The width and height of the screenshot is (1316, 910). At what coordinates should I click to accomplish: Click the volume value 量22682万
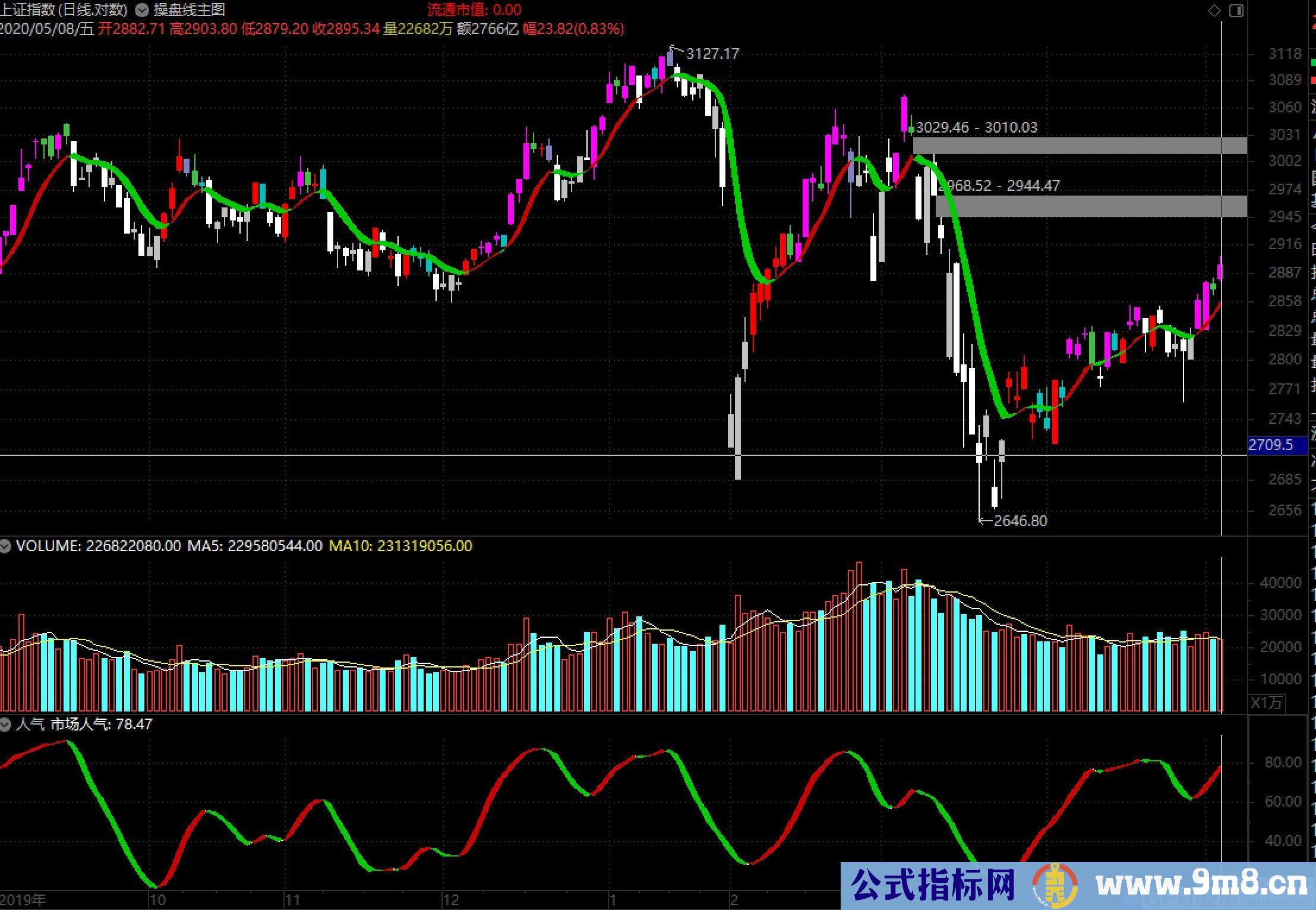click(x=418, y=29)
